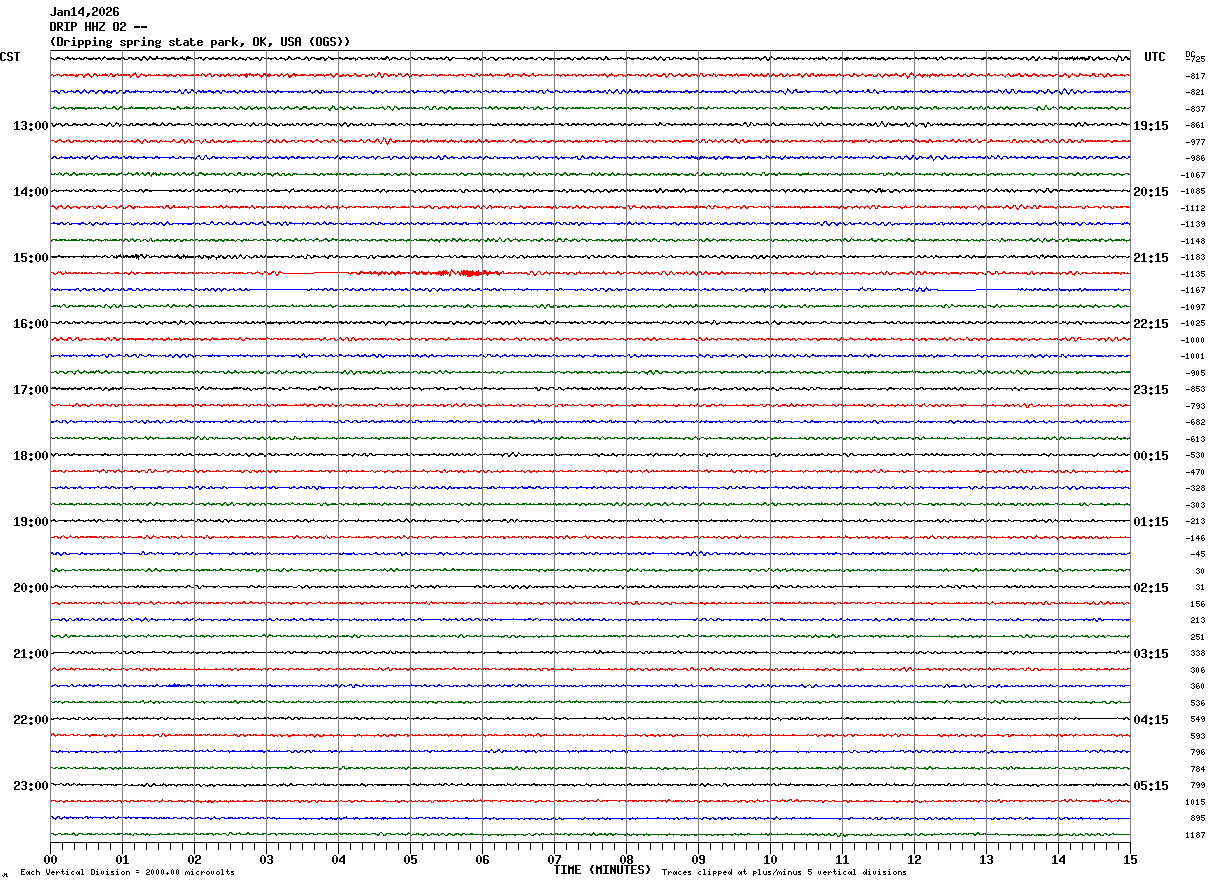Click the 23:15 UTC time label
Screen dimensions: 1210x886
(x=1151, y=390)
